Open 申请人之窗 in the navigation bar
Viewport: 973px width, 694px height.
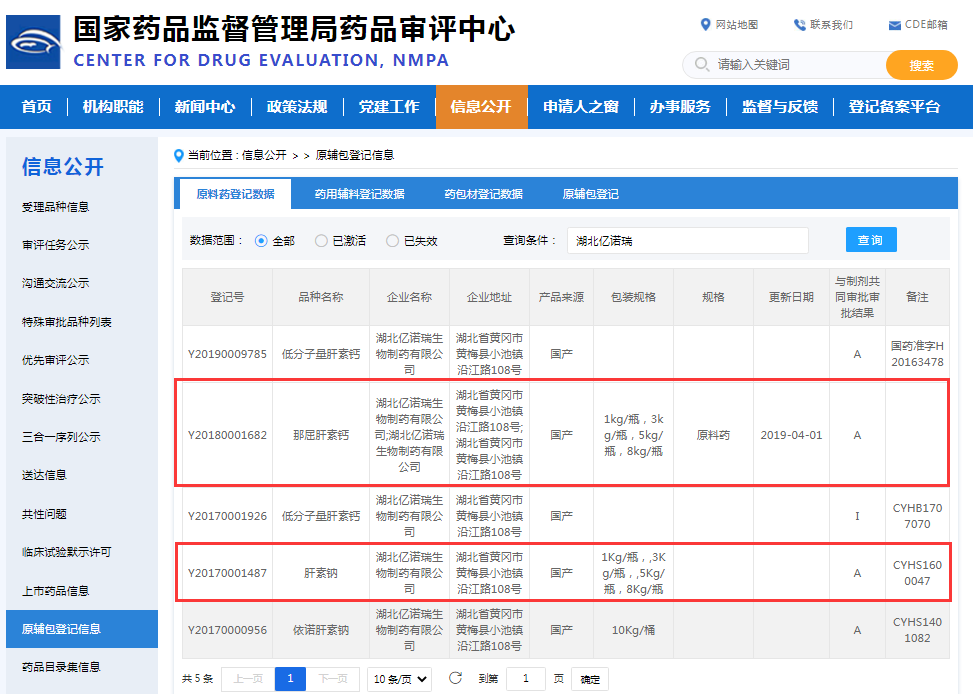coord(580,107)
